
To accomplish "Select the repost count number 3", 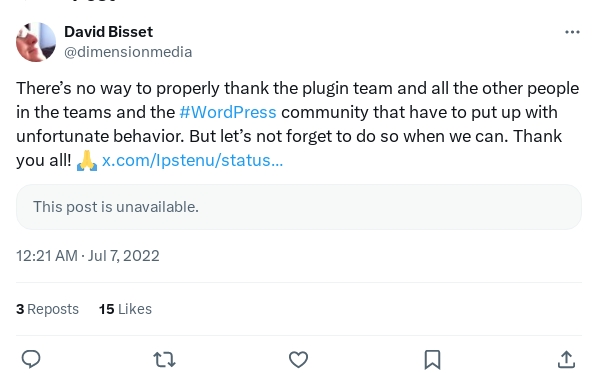I will 20,309.
